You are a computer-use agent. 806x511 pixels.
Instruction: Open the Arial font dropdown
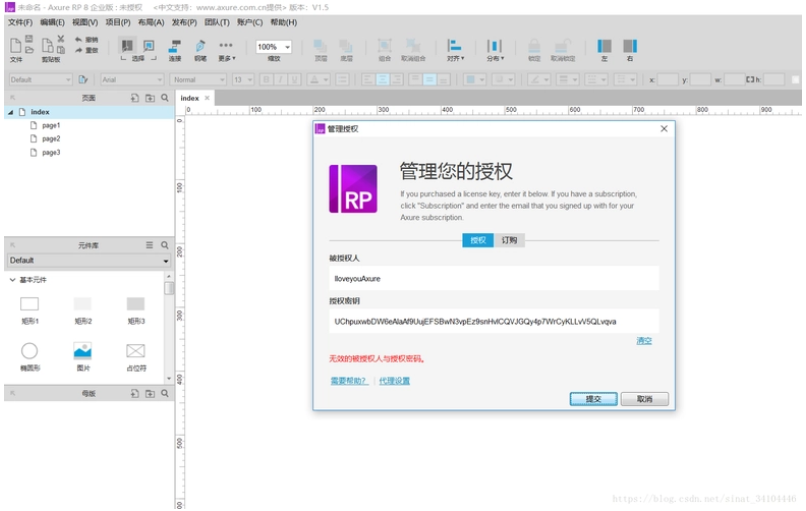point(132,80)
